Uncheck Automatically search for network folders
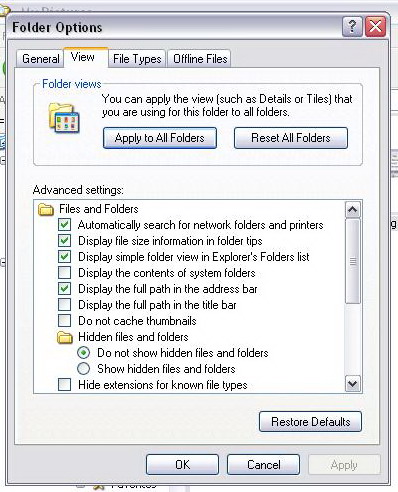This screenshot has height=492, width=398. point(64,225)
